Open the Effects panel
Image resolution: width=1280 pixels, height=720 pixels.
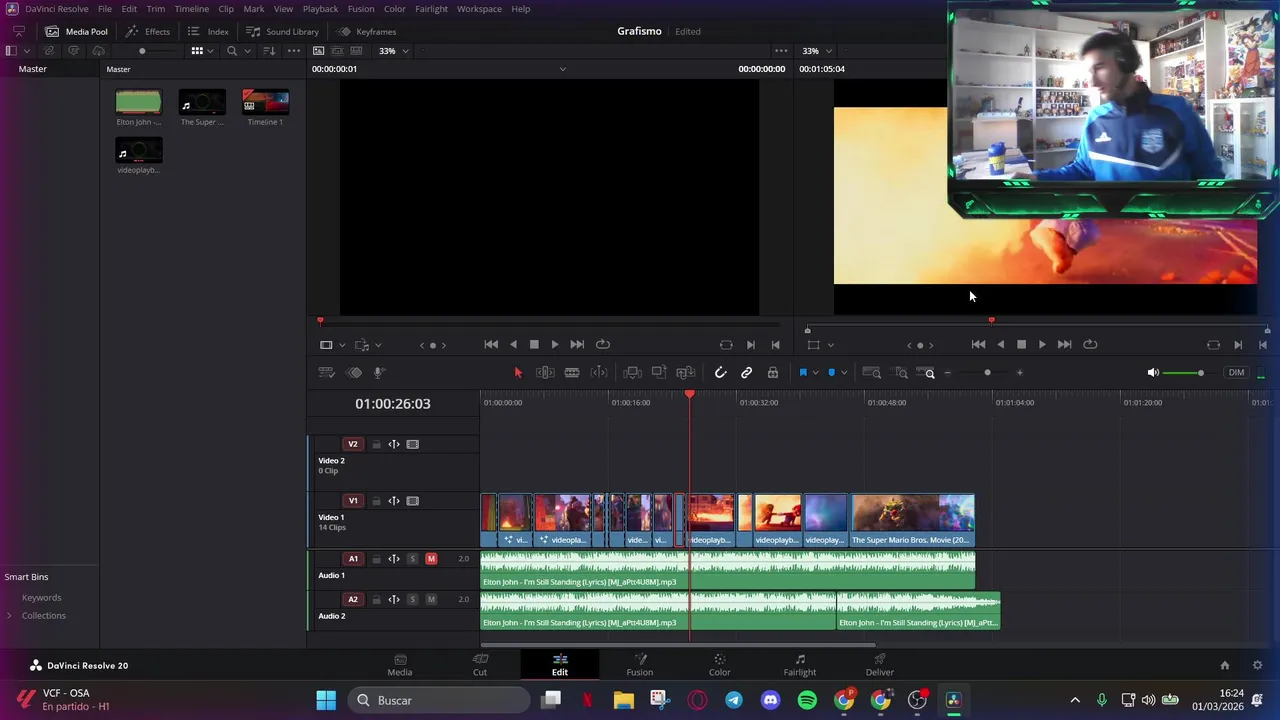point(148,31)
